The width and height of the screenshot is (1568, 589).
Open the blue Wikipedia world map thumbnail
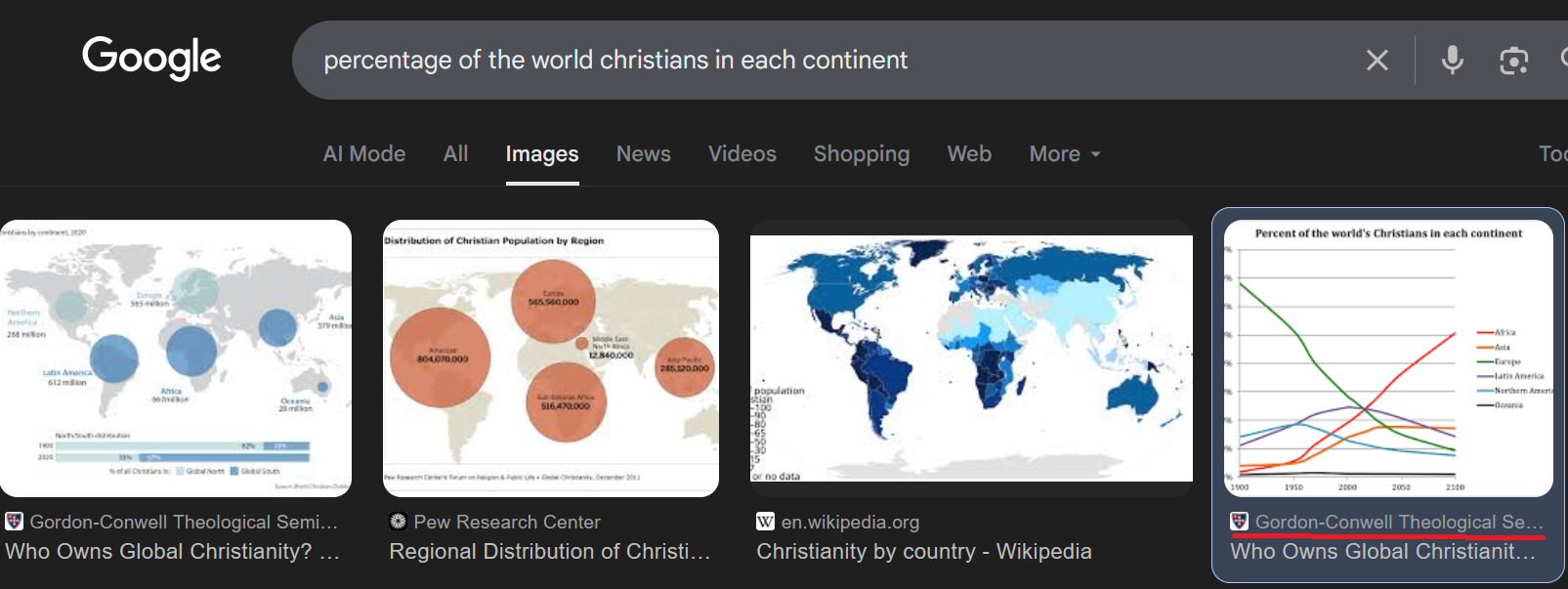point(971,358)
